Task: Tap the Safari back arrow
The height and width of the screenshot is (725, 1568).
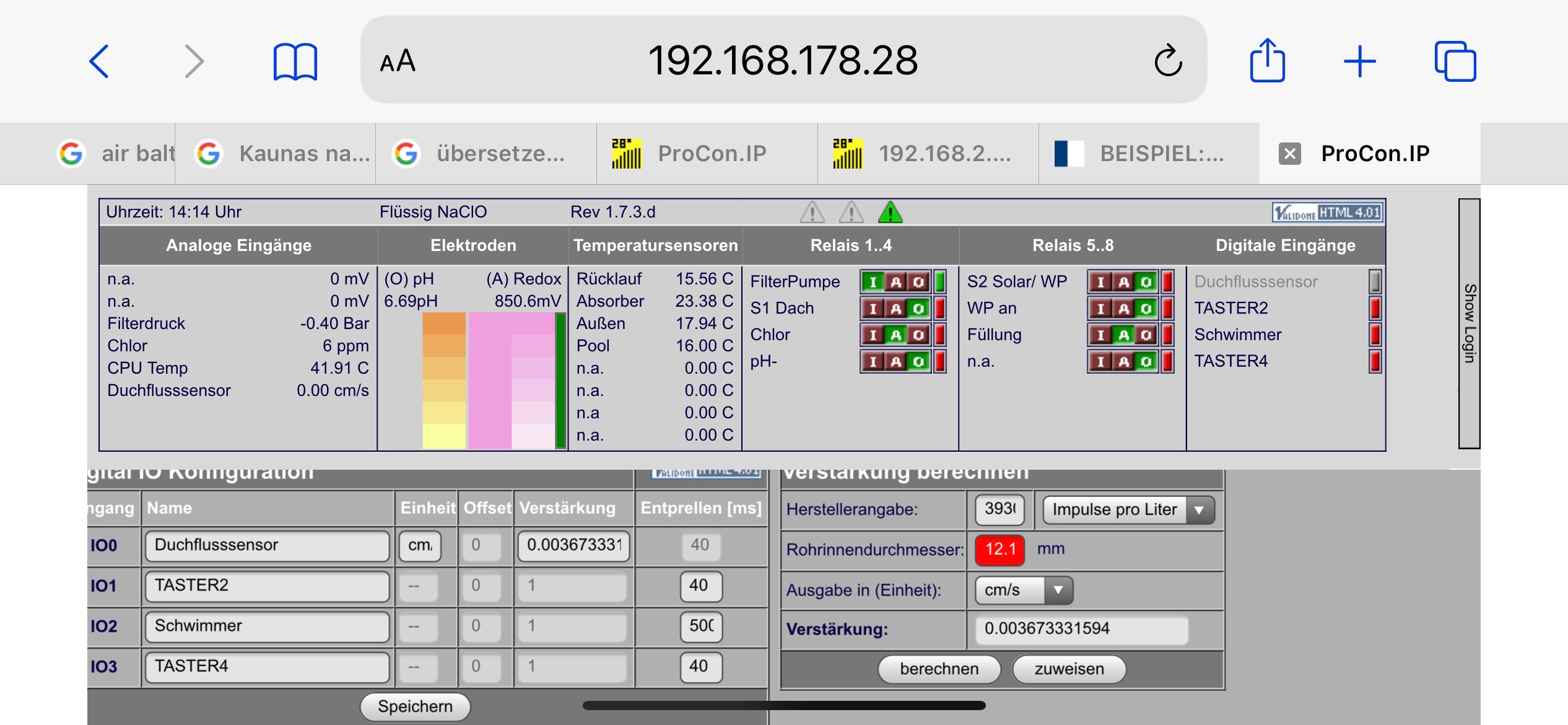Action: click(99, 61)
